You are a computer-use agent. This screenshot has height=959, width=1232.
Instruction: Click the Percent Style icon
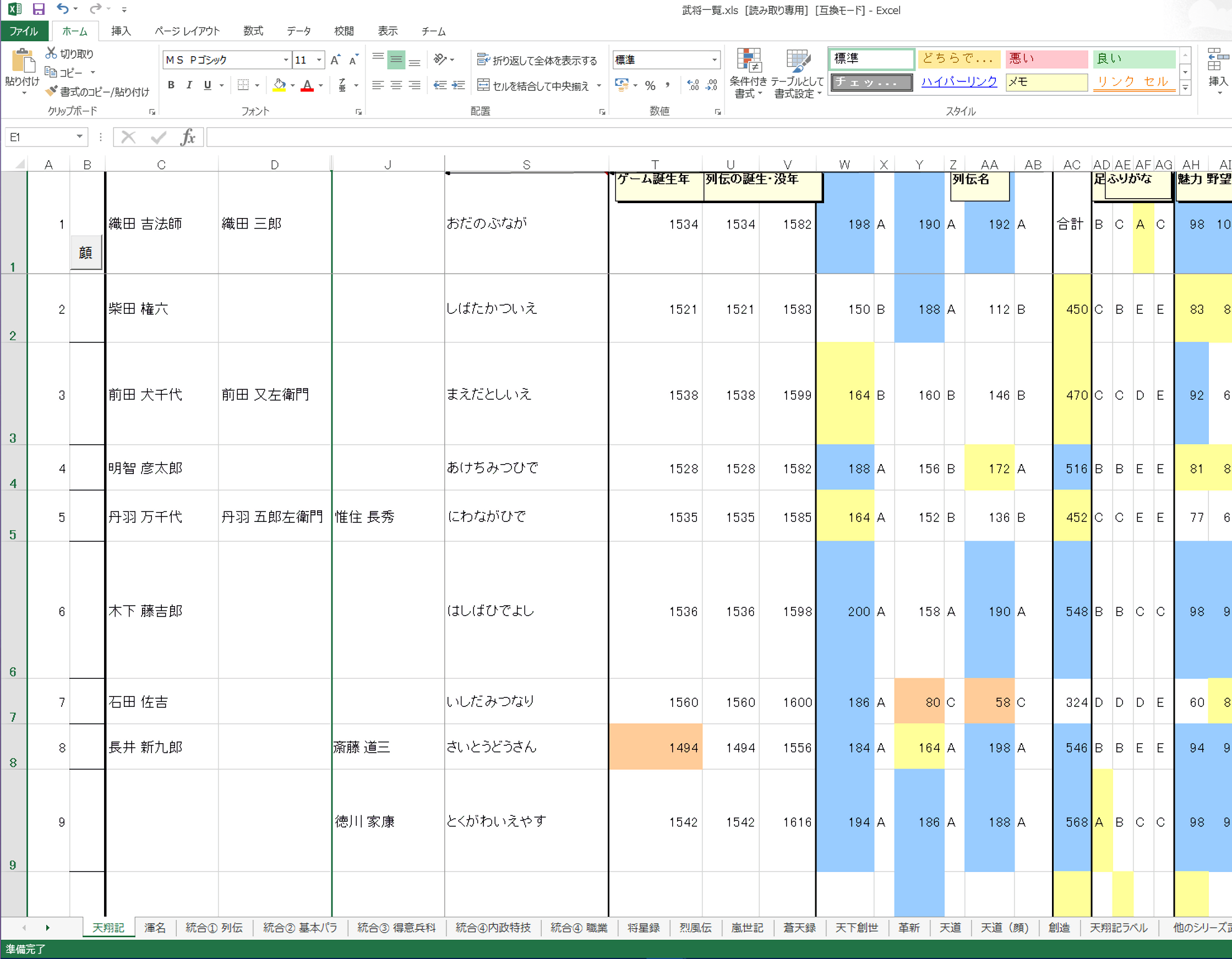(x=651, y=85)
